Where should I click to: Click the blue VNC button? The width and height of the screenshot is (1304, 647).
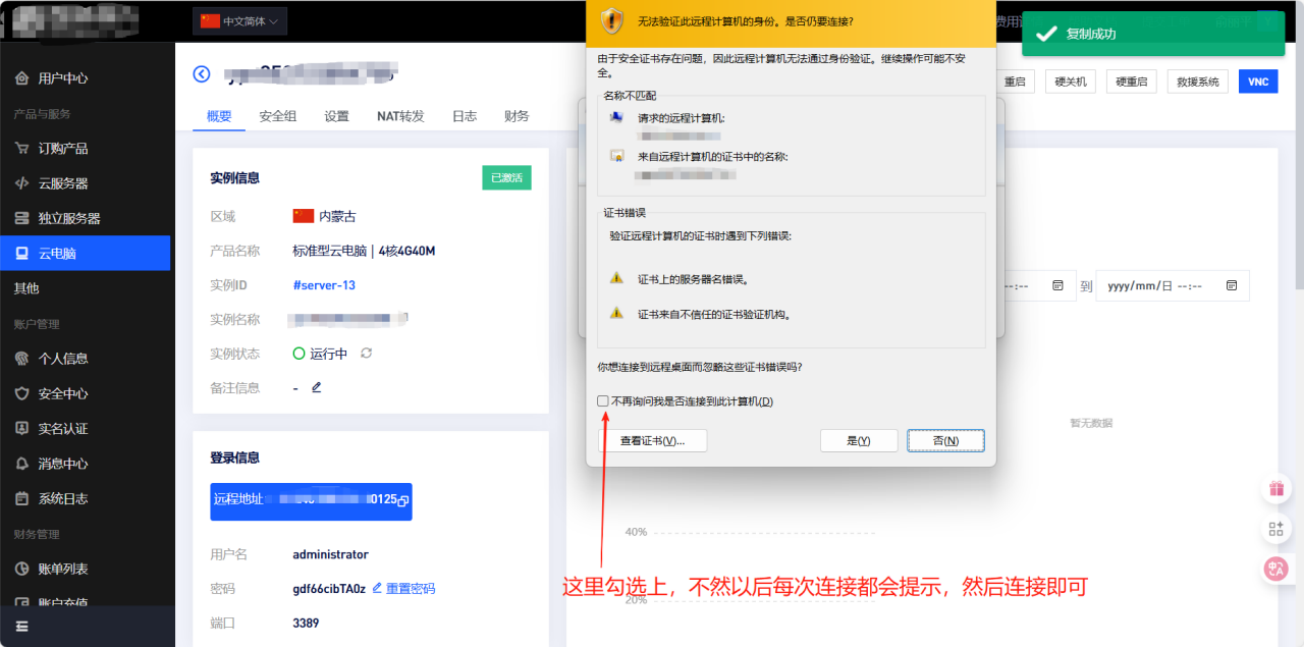[1258, 82]
